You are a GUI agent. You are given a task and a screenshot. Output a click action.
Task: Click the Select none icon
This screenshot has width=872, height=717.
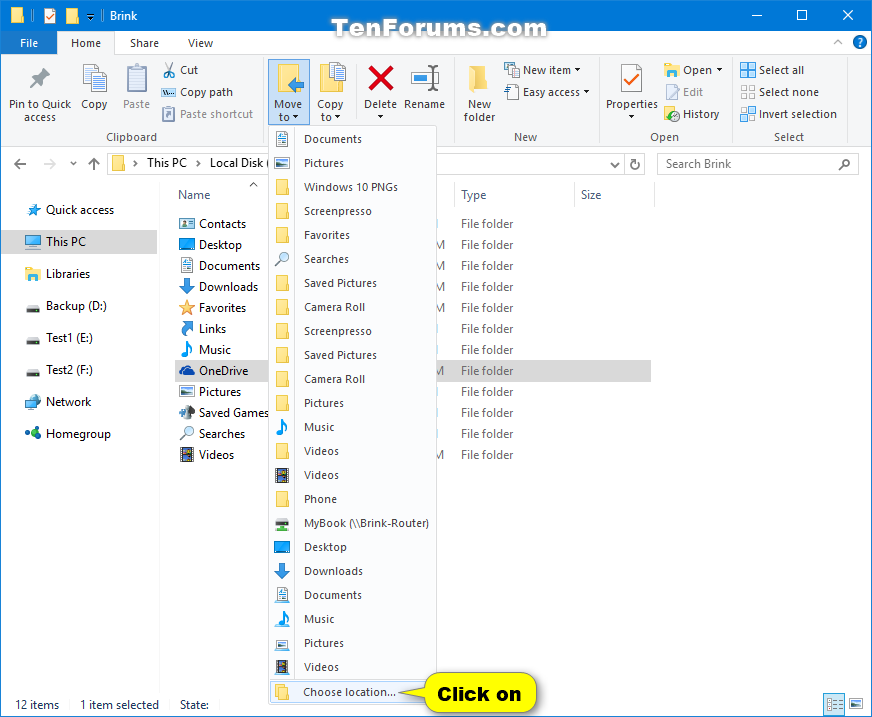pyautogui.click(x=747, y=92)
